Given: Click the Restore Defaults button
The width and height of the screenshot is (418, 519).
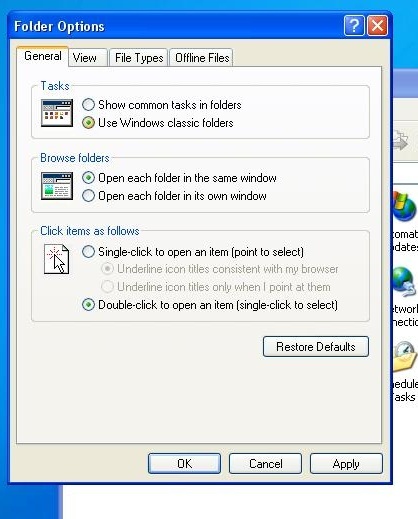Looking at the screenshot, I should coord(316,347).
